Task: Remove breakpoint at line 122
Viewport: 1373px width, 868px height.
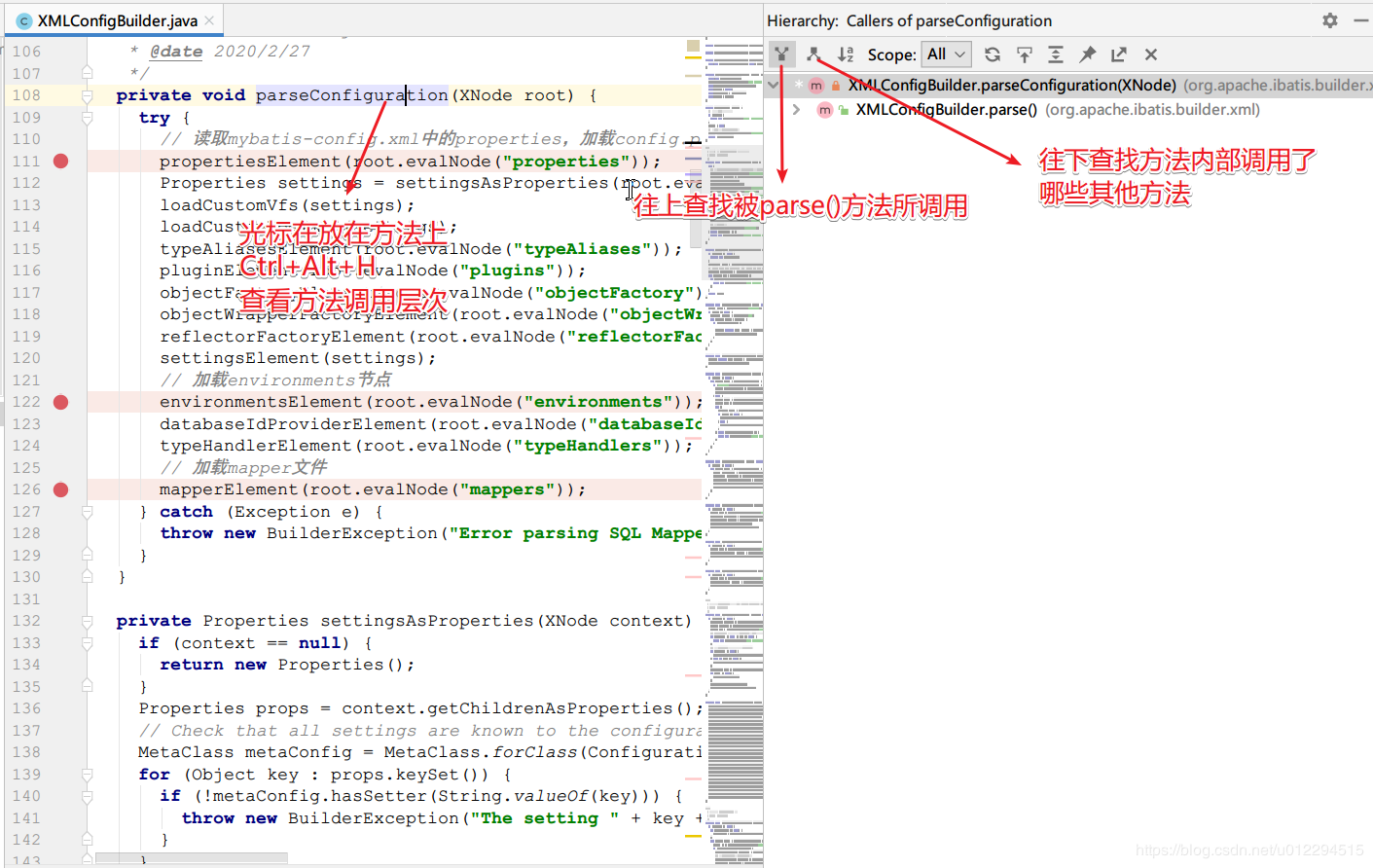Action: (x=60, y=402)
